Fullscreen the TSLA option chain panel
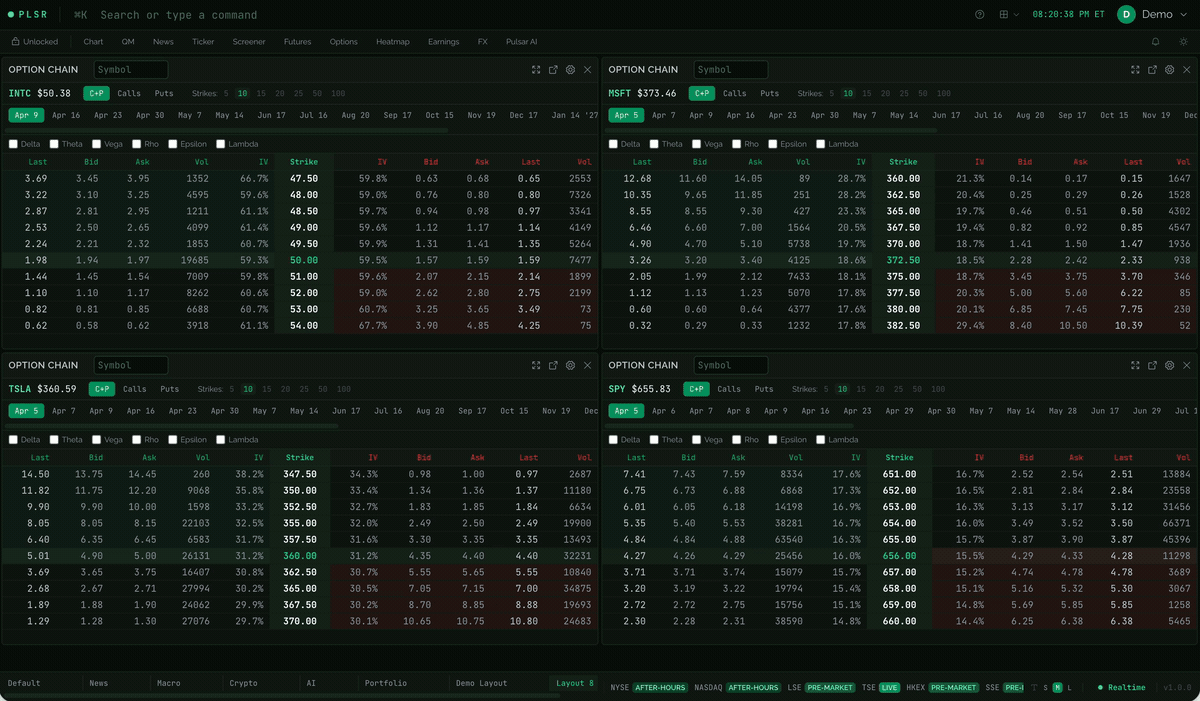Viewport: 1200px width, 701px height. (536, 366)
